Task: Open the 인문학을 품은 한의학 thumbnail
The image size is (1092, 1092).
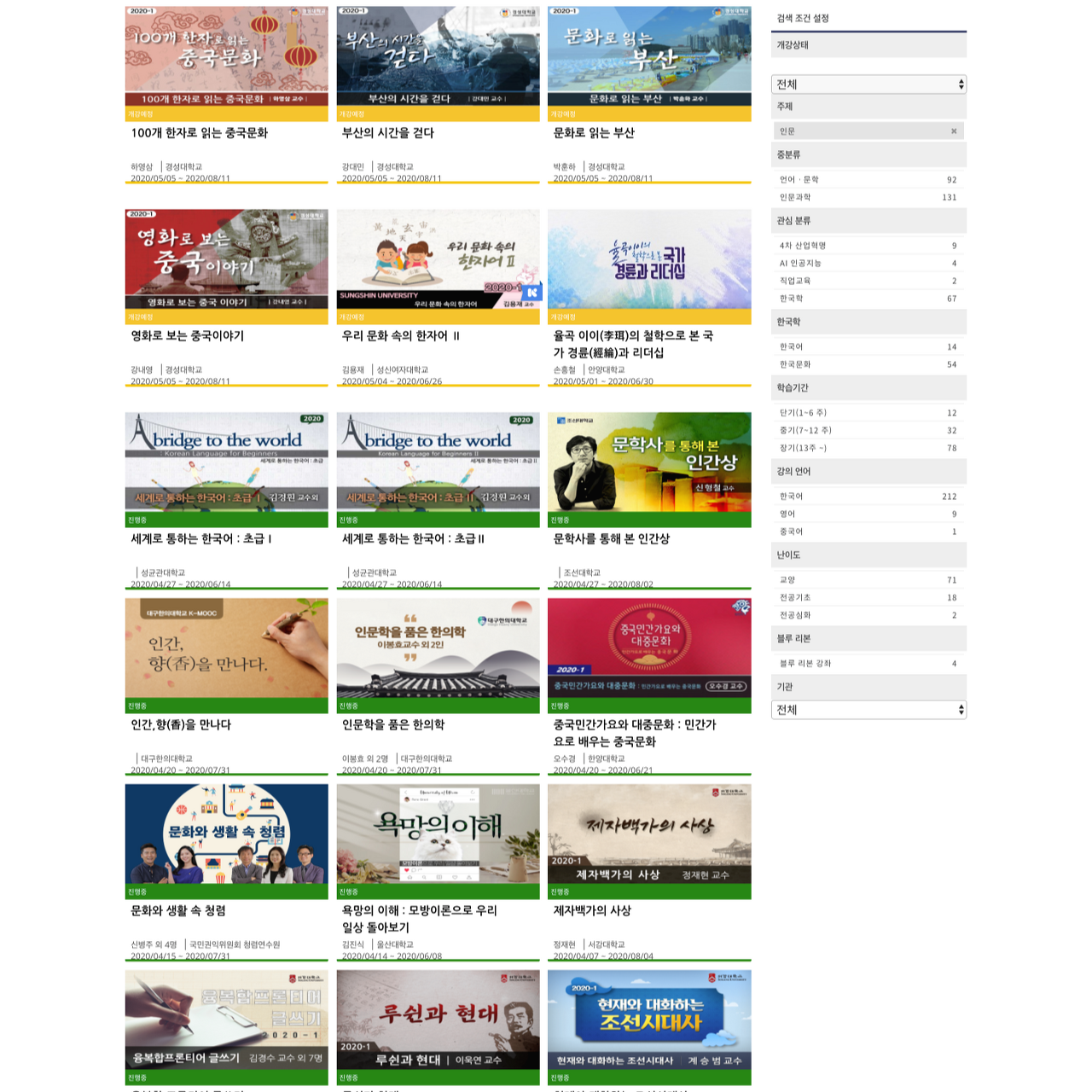Action: pyautogui.click(x=438, y=648)
